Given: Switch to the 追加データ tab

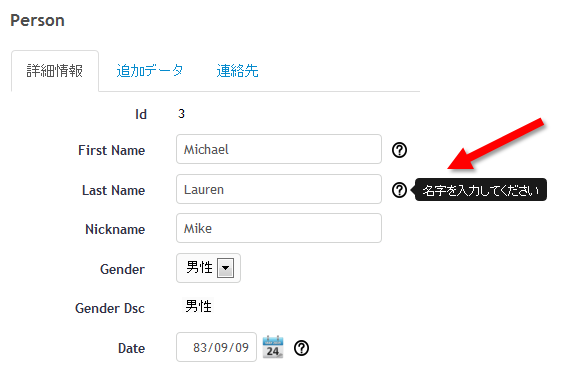Looking at the screenshot, I should 150,71.
